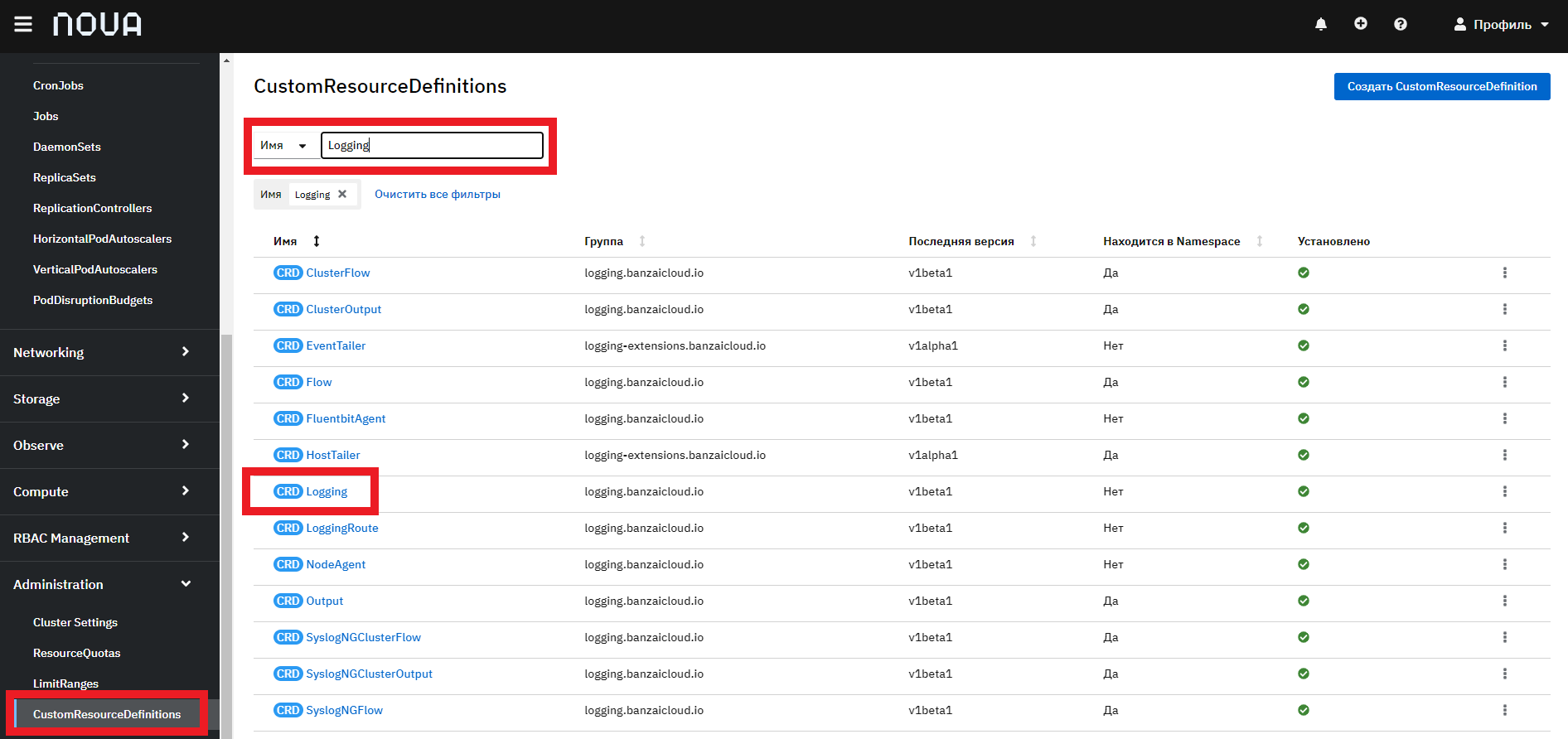Image resolution: width=1568 pixels, height=739 pixels.
Task: Open kebab menu for EventTailer row
Action: click(1505, 345)
